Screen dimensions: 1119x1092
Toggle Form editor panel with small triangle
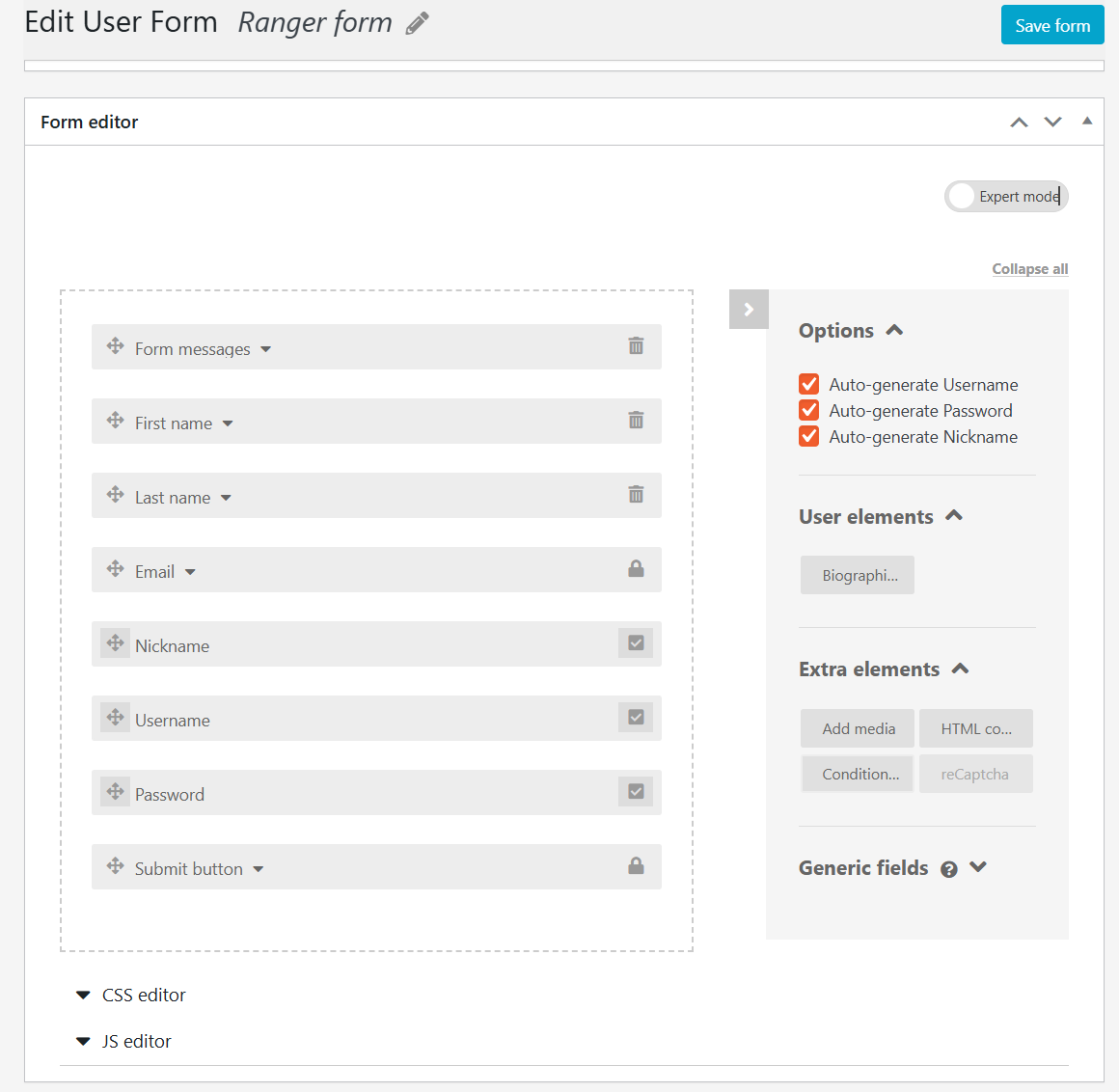[x=1087, y=121]
